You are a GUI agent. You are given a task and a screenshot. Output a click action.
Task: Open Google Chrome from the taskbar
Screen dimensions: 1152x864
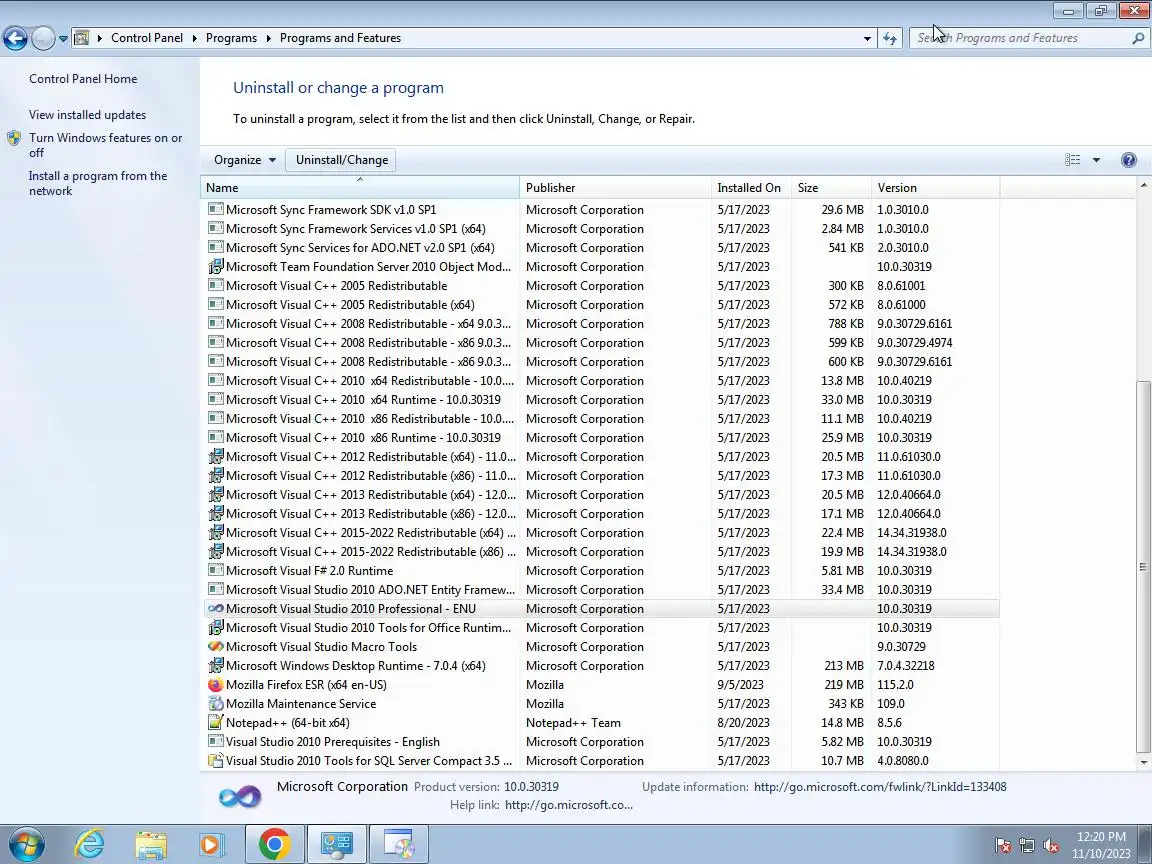(x=274, y=844)
